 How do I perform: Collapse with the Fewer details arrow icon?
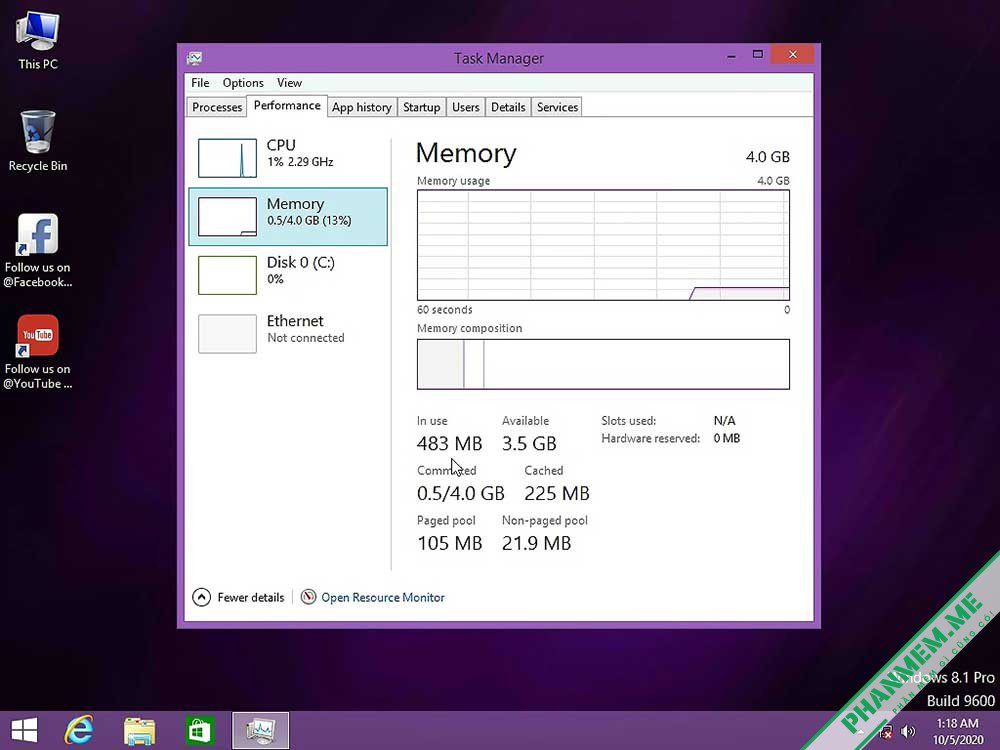point(202,597)
